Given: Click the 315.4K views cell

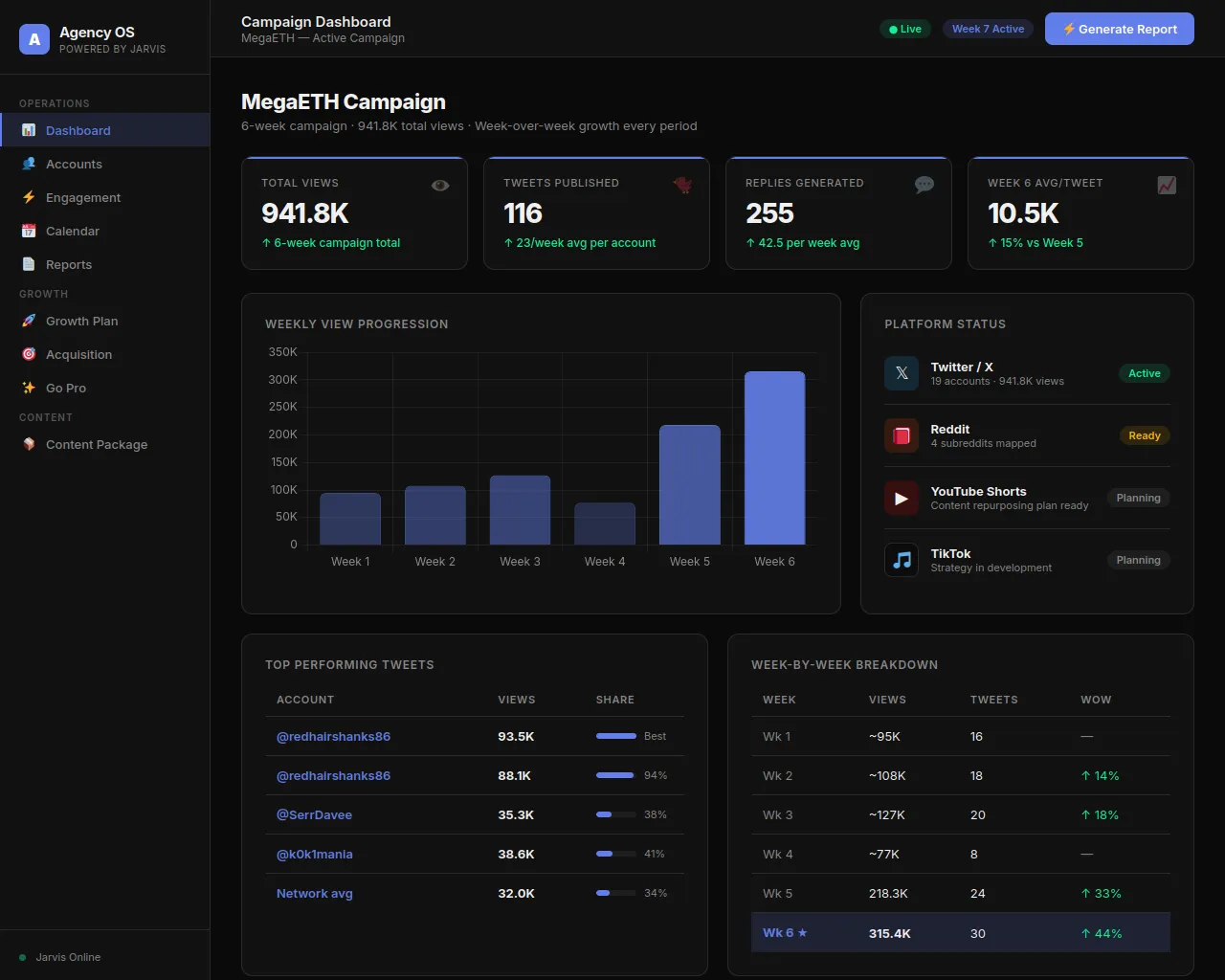Looking at the screenshot, I should (x=890, y=933).
